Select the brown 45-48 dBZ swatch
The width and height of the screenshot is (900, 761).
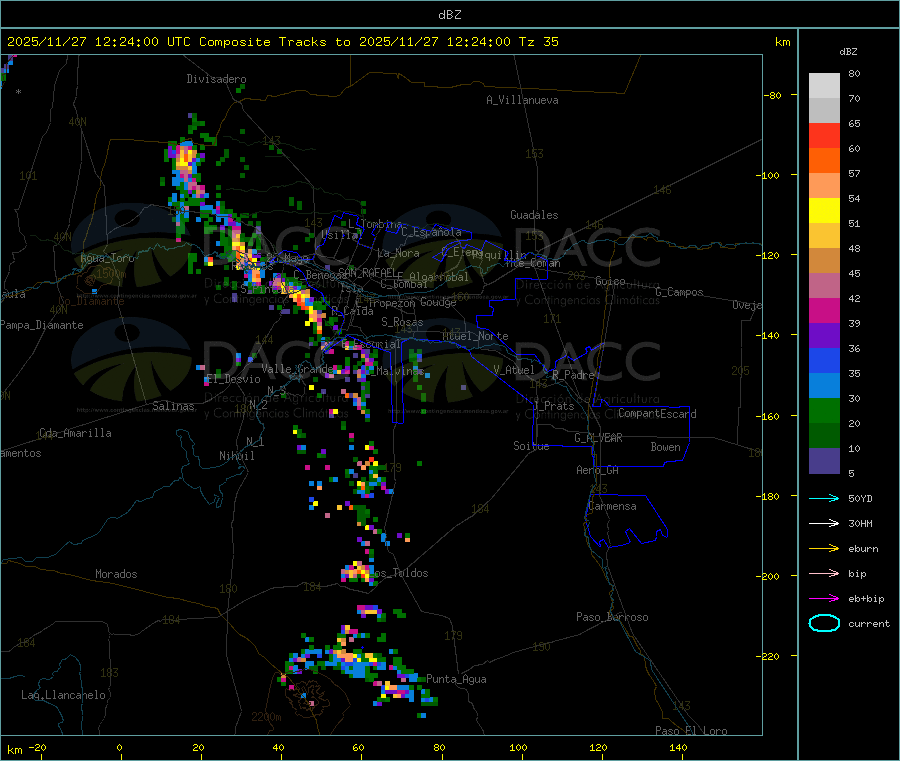[x=824, y=261]
